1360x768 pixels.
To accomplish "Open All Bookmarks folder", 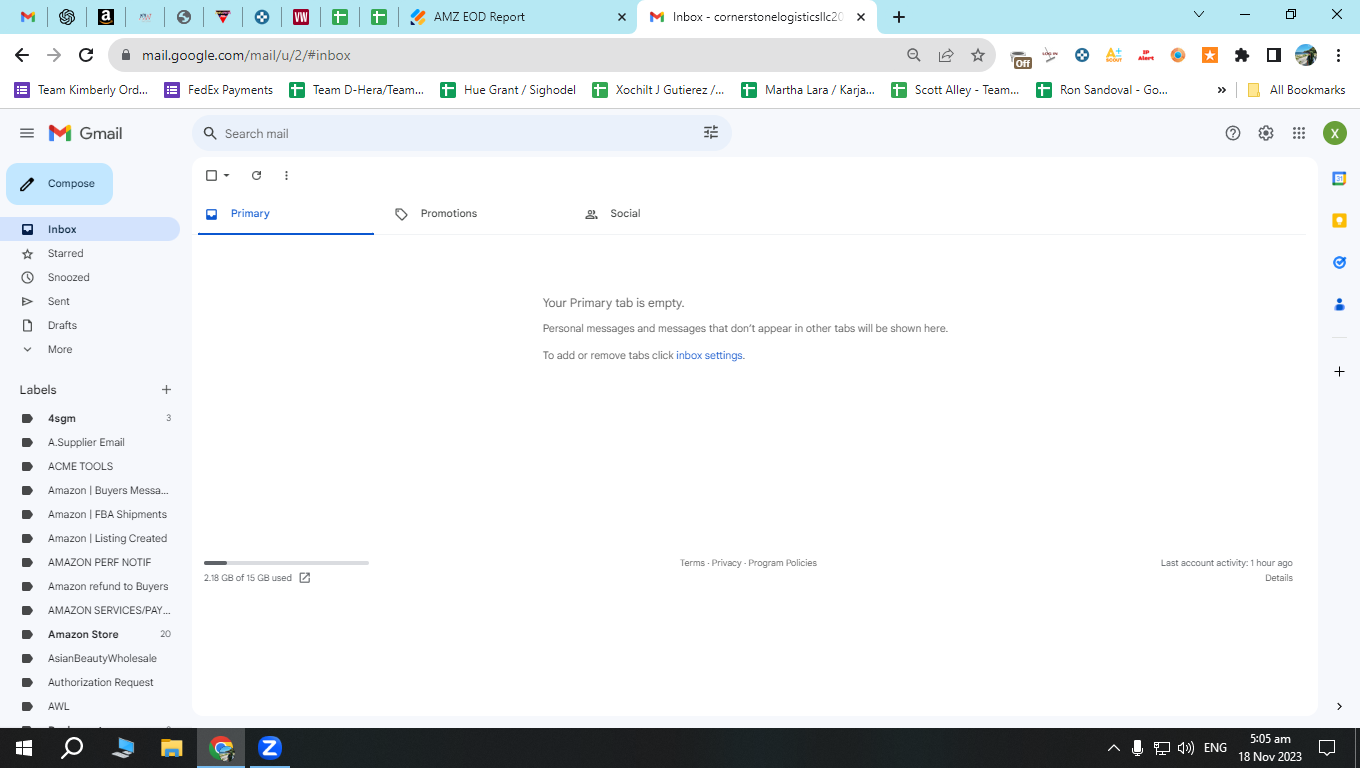I will click(1296, 90).
